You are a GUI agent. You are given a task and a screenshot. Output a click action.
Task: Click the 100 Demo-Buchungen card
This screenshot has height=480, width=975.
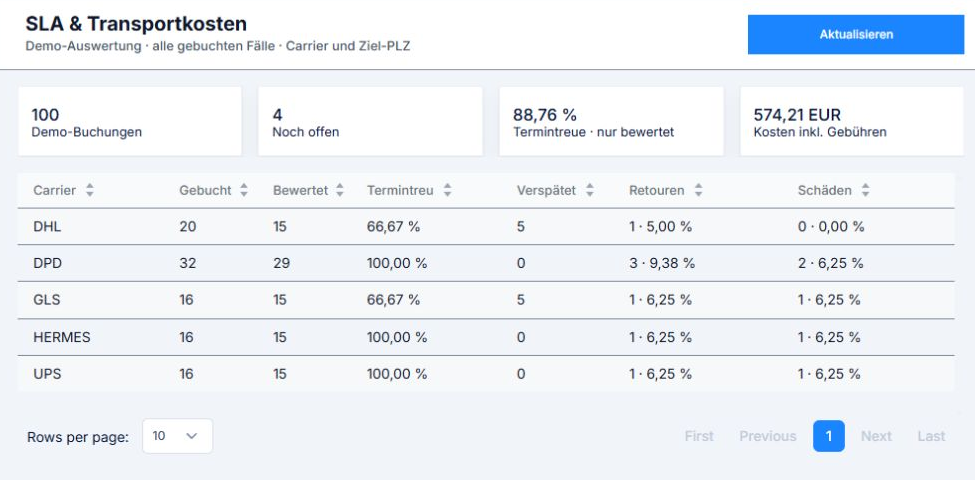point(129,121)
